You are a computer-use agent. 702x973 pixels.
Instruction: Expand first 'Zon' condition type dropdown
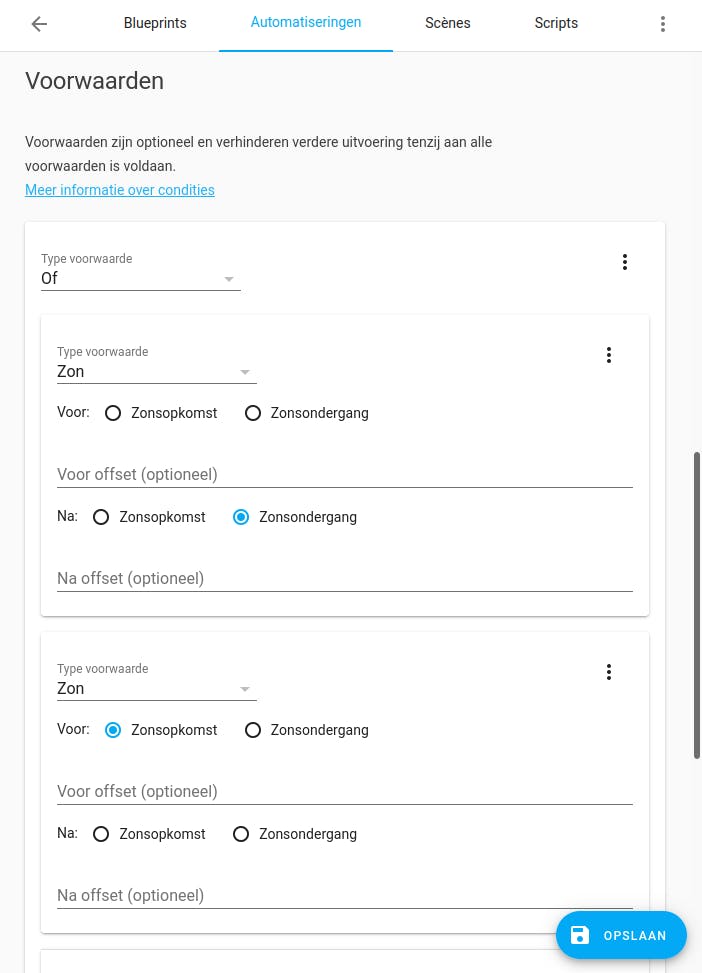156,372
